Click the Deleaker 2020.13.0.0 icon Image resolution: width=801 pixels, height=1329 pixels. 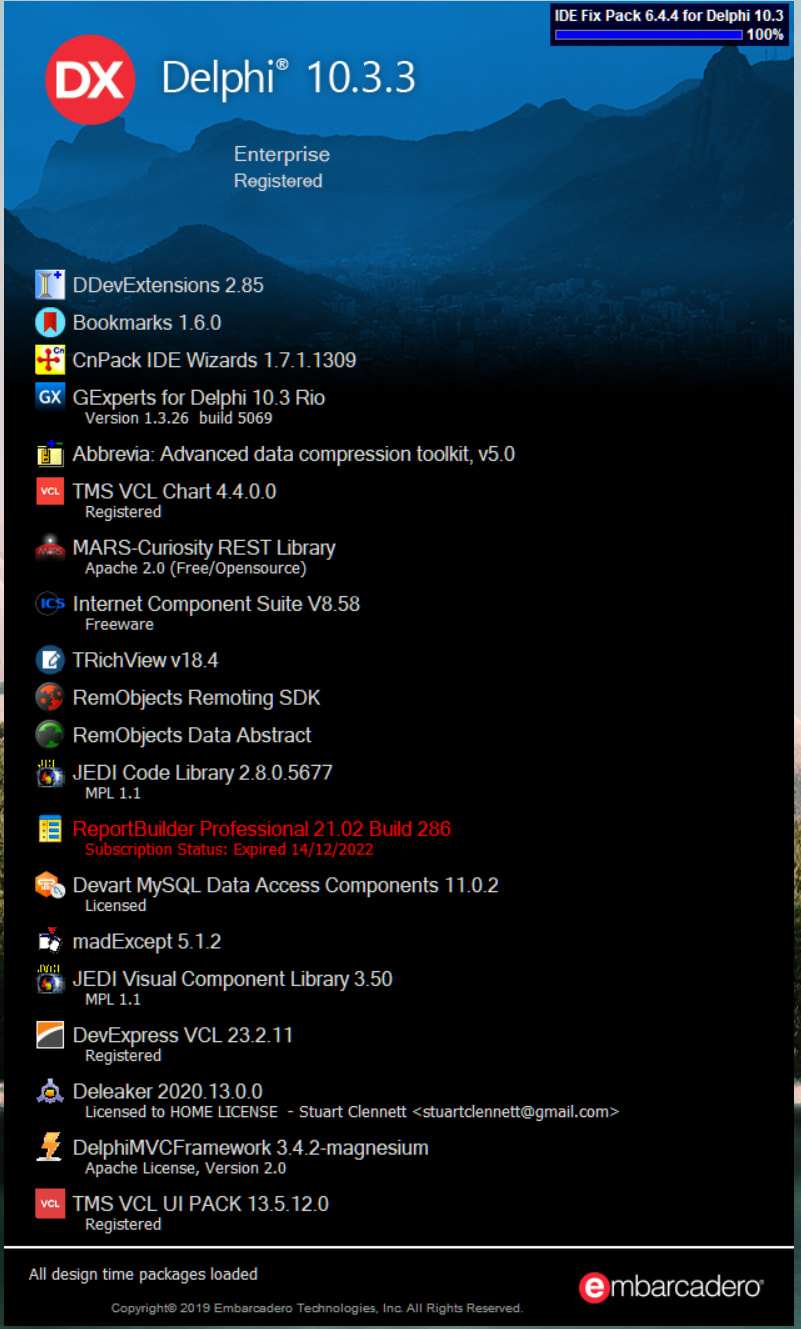pyautogui.click(x=50, y=1091)
